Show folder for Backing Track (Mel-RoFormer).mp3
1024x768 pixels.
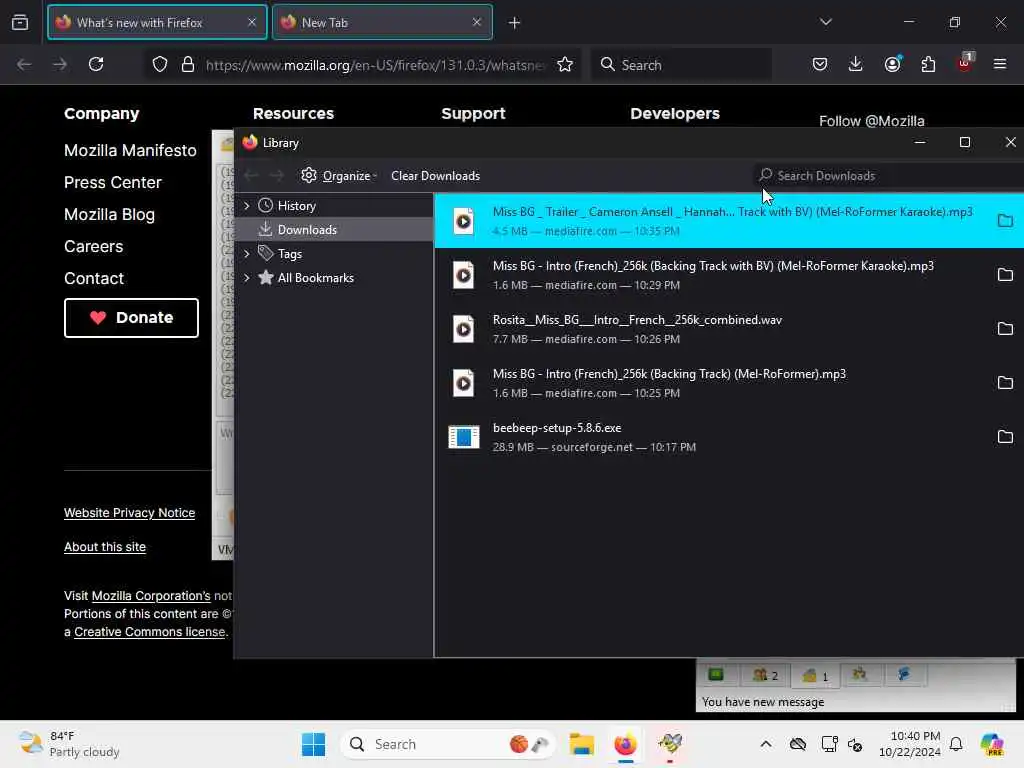pos(1005,383)
